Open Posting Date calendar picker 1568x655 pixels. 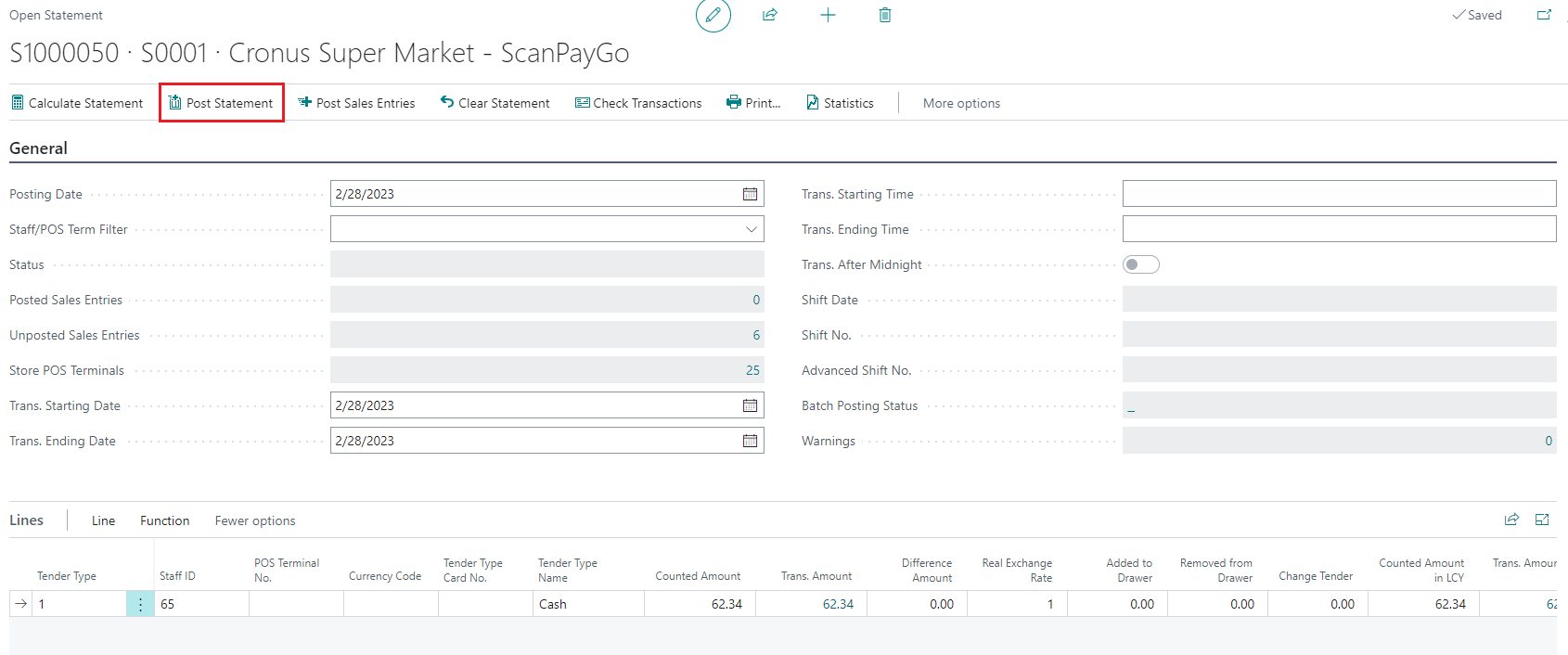click(750, 194)
